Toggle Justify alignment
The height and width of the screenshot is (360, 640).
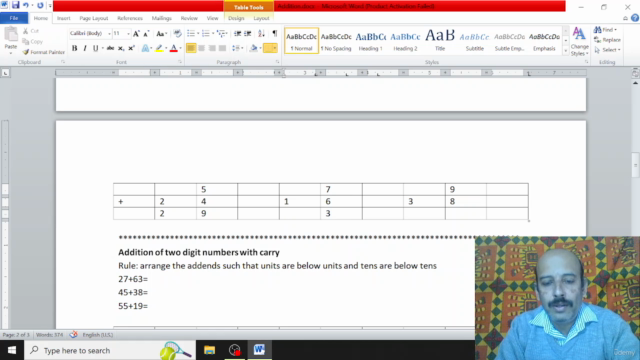point(222,48)
